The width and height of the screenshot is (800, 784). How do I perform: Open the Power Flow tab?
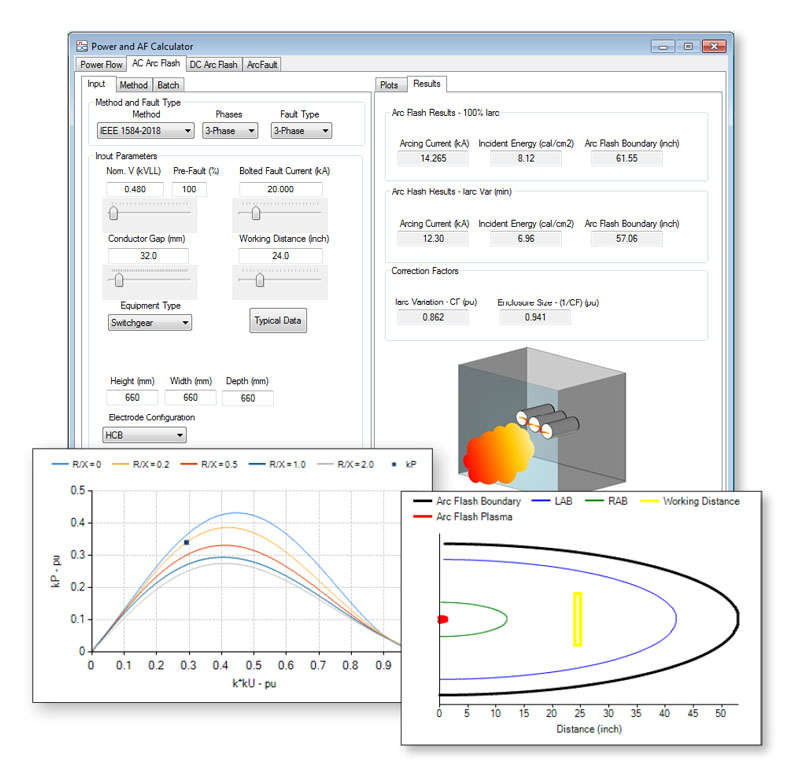pyautogui.click(x=100, y=63)
